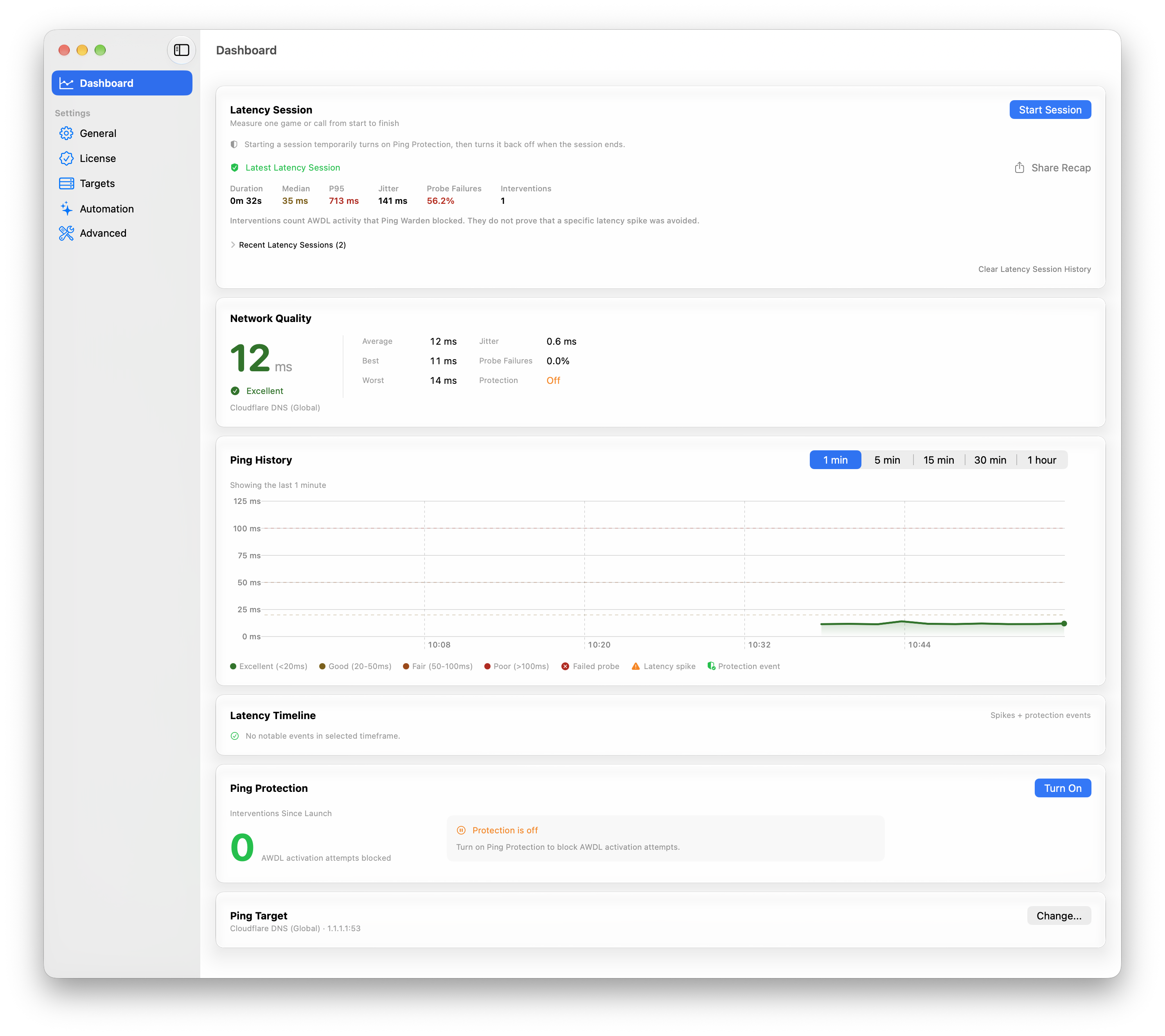Click the orange Off protection value
The width and height of the screenshot is (1165, 1036).
click(x=553, y=381)
